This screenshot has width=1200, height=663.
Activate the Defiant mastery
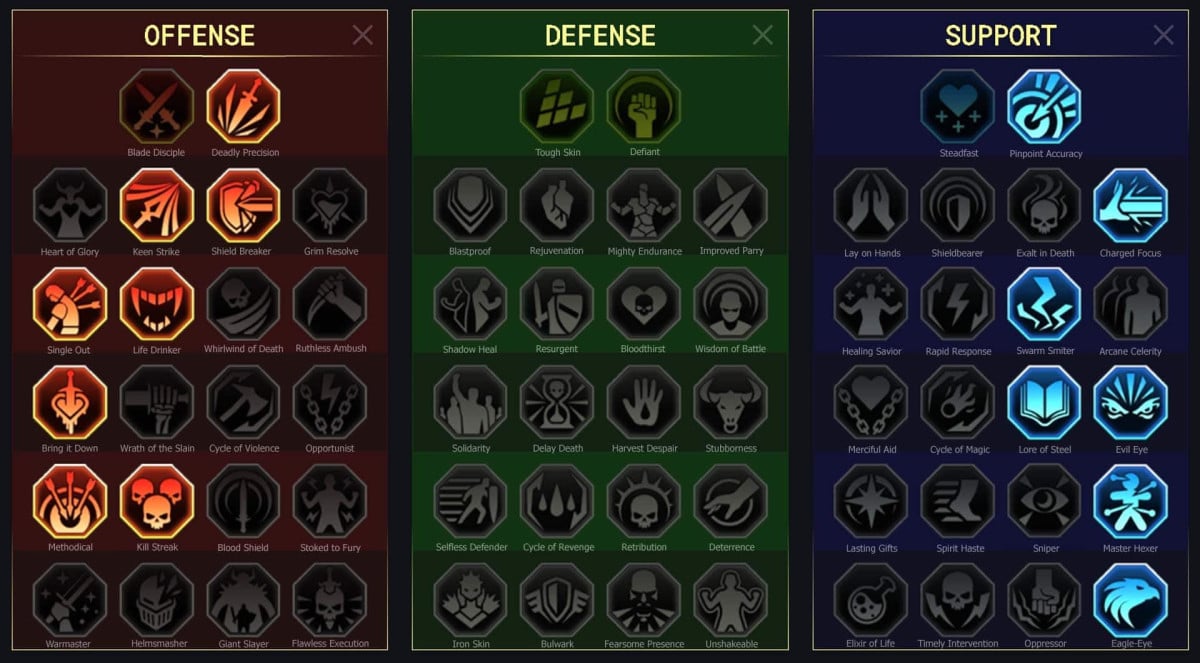[x=644, y=107]
